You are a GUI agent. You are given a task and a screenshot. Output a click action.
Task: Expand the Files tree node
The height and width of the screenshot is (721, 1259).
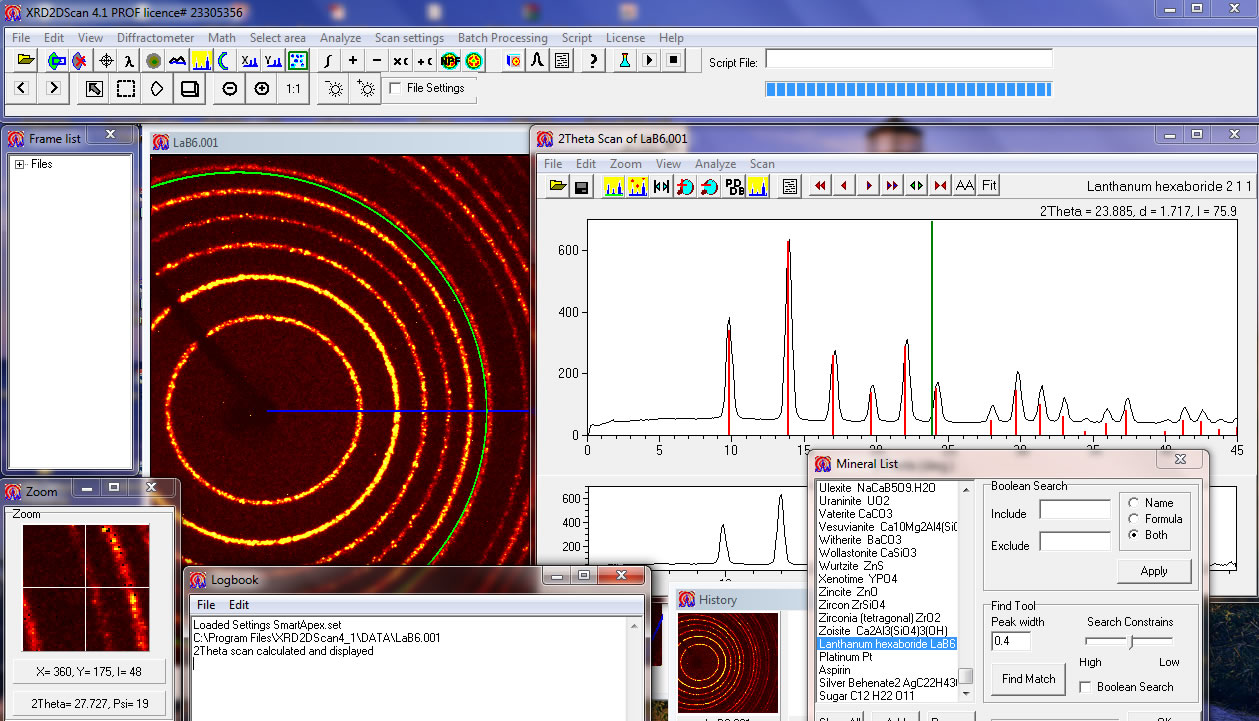click(x=20, y=164)
